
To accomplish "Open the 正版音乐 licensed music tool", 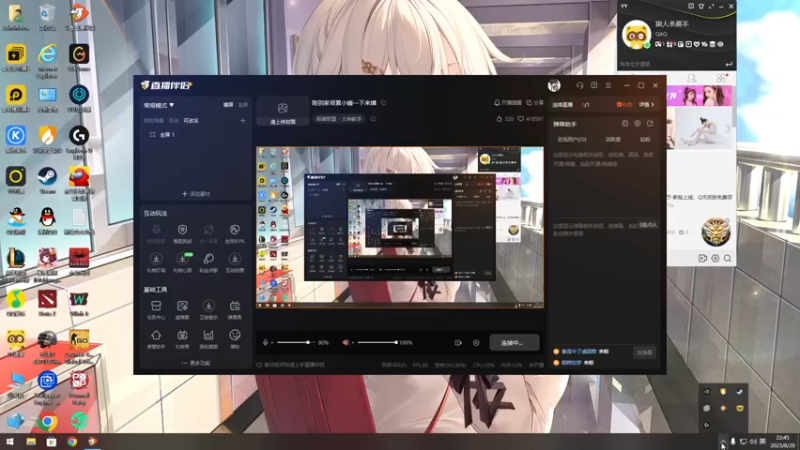I will [x=208, y=309].
